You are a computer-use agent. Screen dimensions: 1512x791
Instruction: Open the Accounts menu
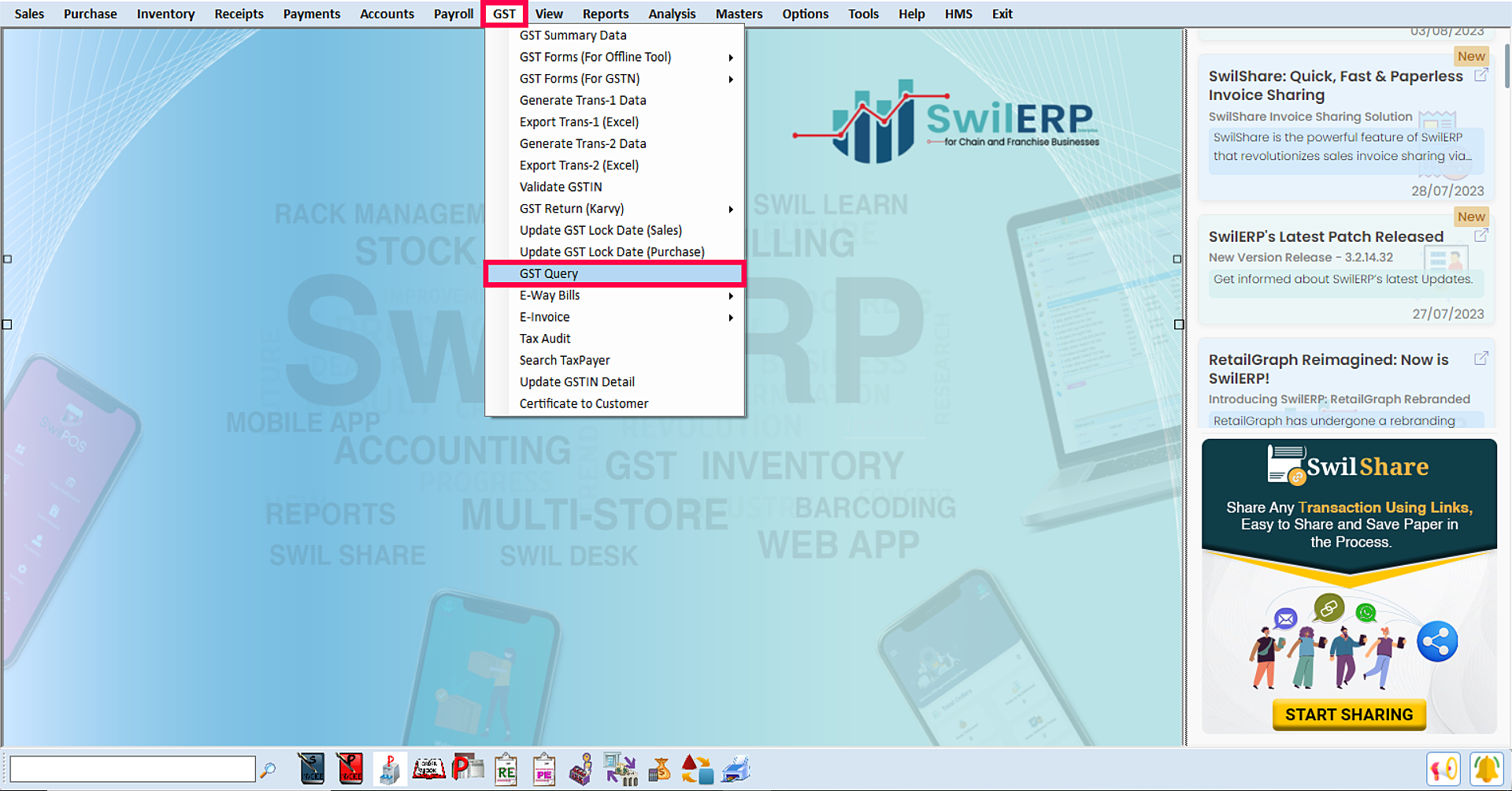[x=387, y=14]
